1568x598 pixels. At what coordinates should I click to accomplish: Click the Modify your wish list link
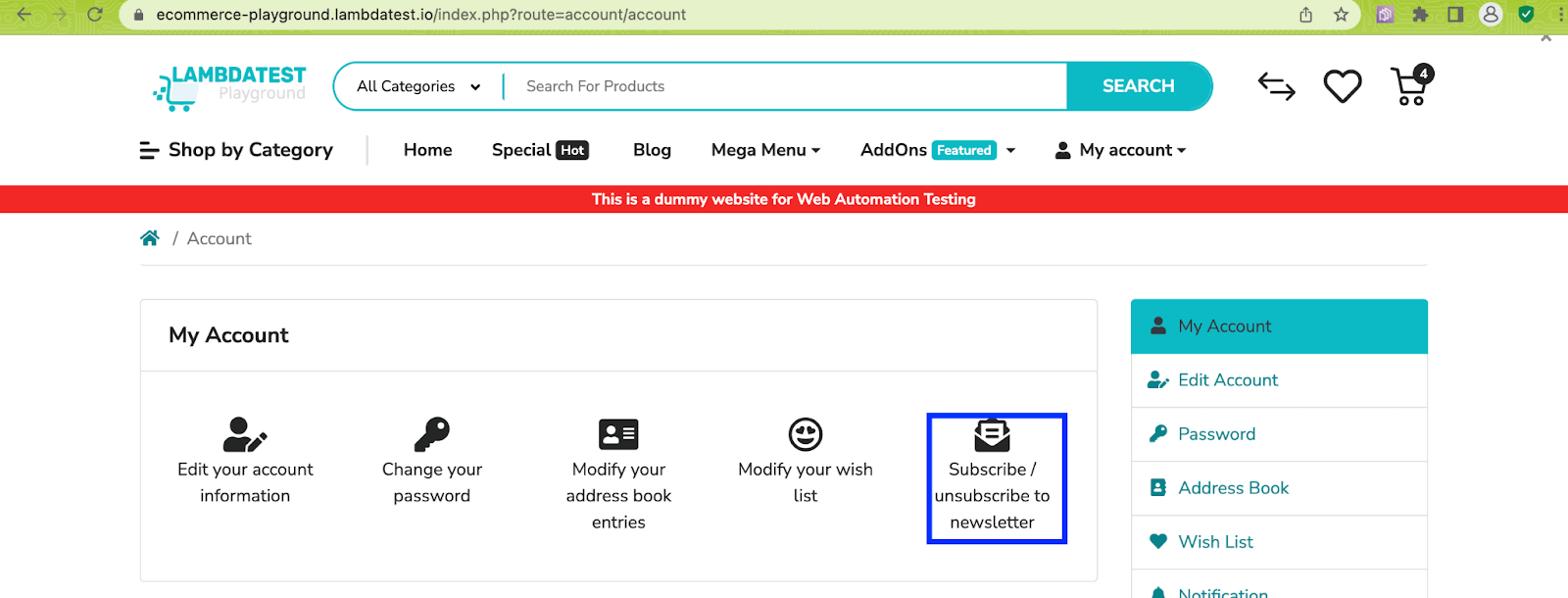point(806,482)
